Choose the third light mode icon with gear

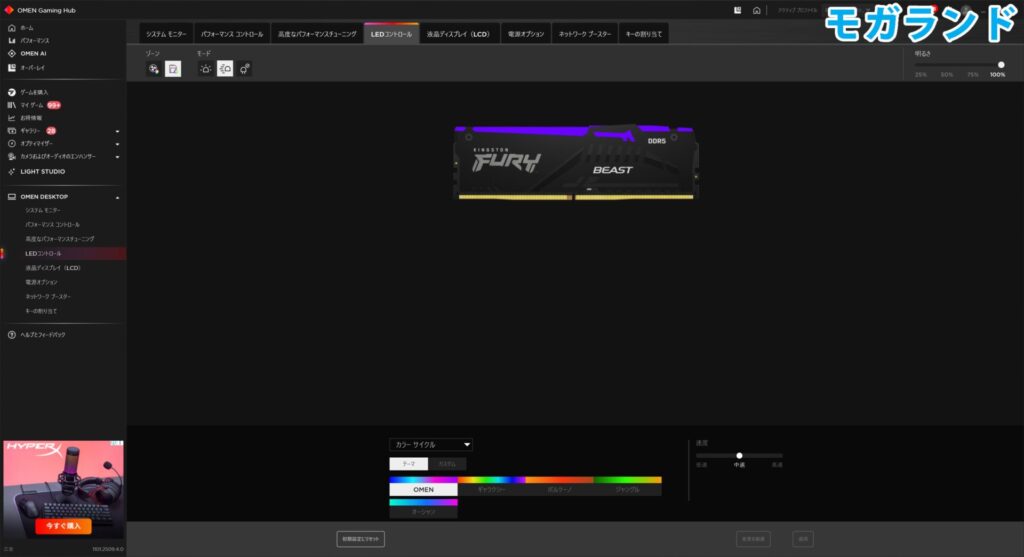tap(245, 69)
